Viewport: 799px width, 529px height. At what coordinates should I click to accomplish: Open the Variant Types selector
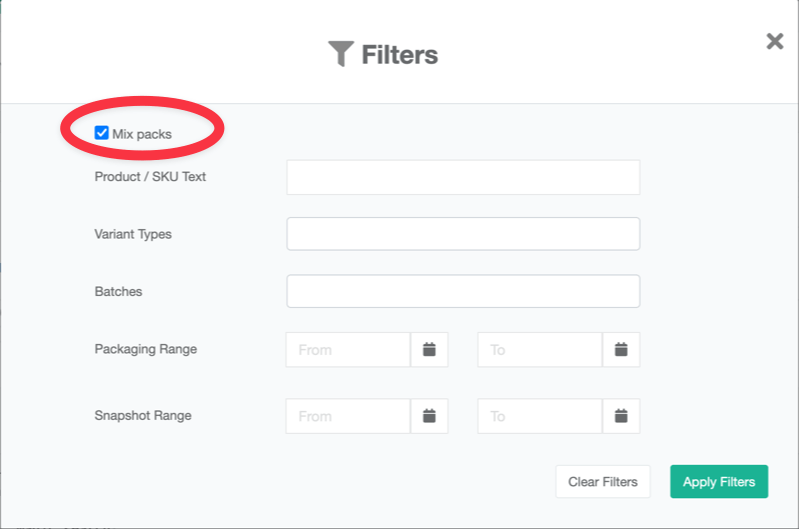click(x=463, y=234)
